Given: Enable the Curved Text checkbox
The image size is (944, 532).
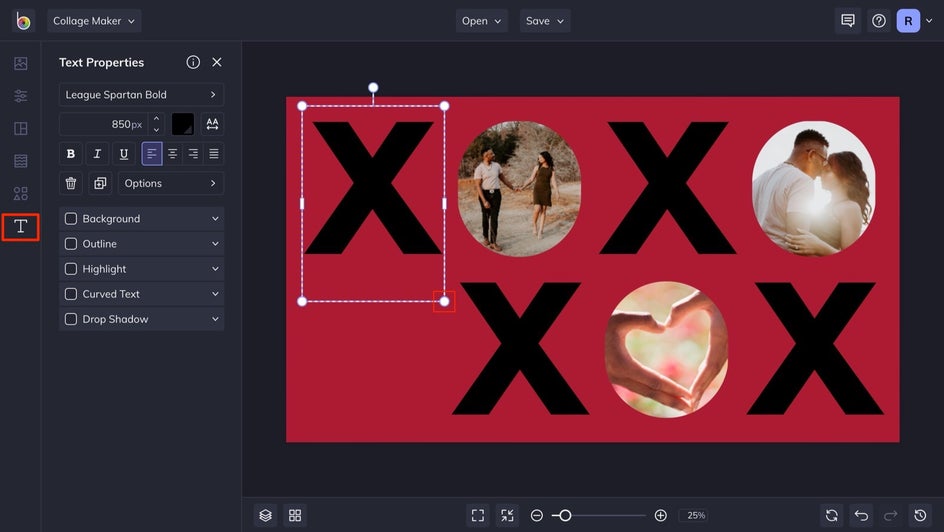Looking at the screenshot, I should pyautogui.click(x=70, y=294).
